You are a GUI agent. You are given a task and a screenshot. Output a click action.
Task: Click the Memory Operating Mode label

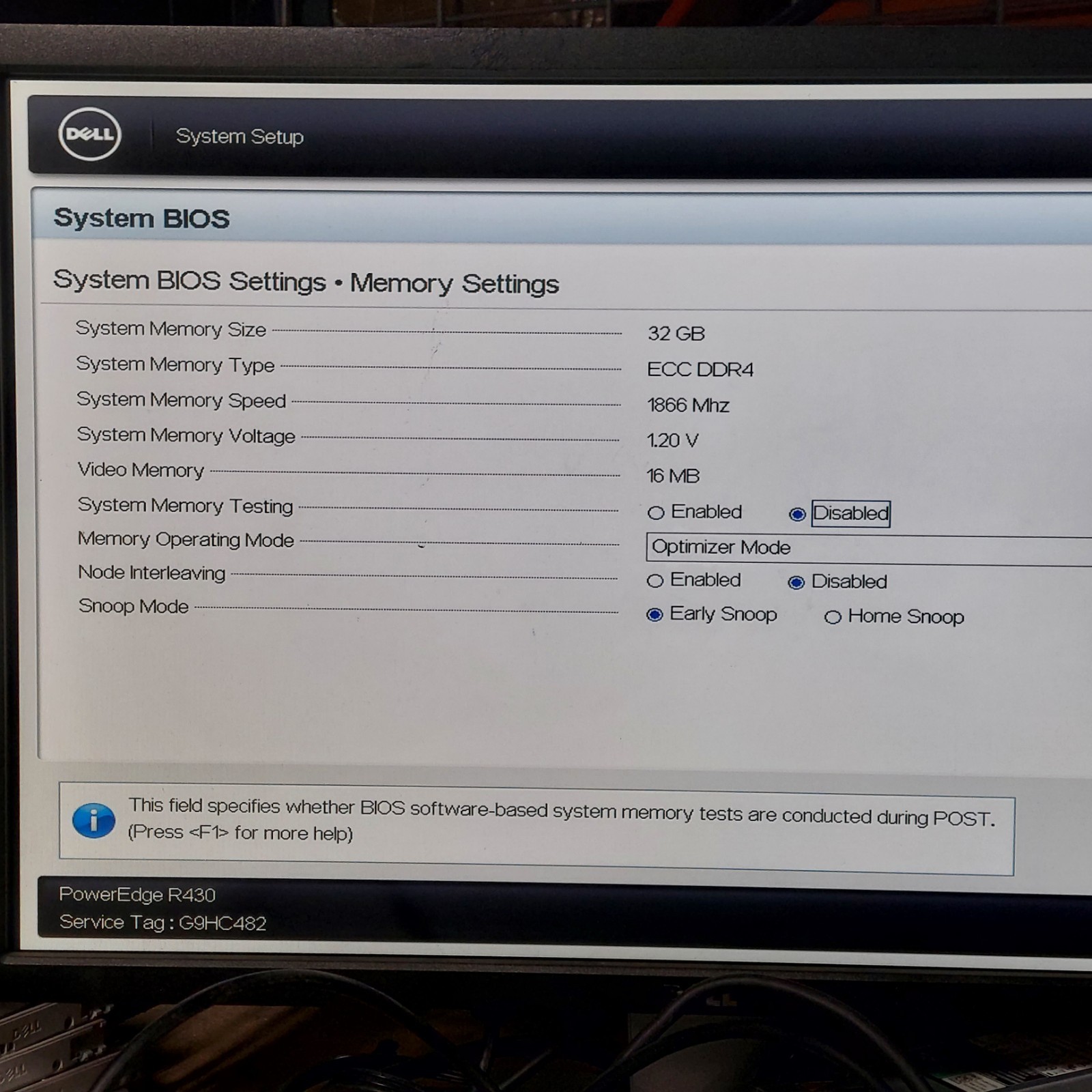click(x=186, y=539)
